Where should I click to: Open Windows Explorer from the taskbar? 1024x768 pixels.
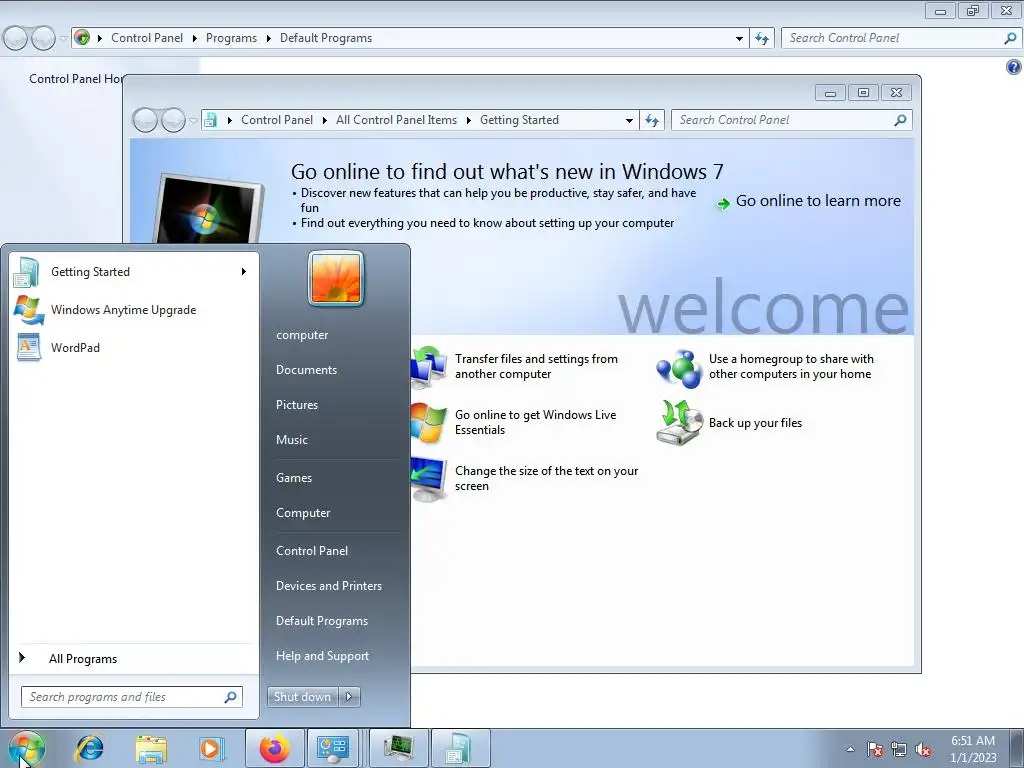[x=151, y=748]
